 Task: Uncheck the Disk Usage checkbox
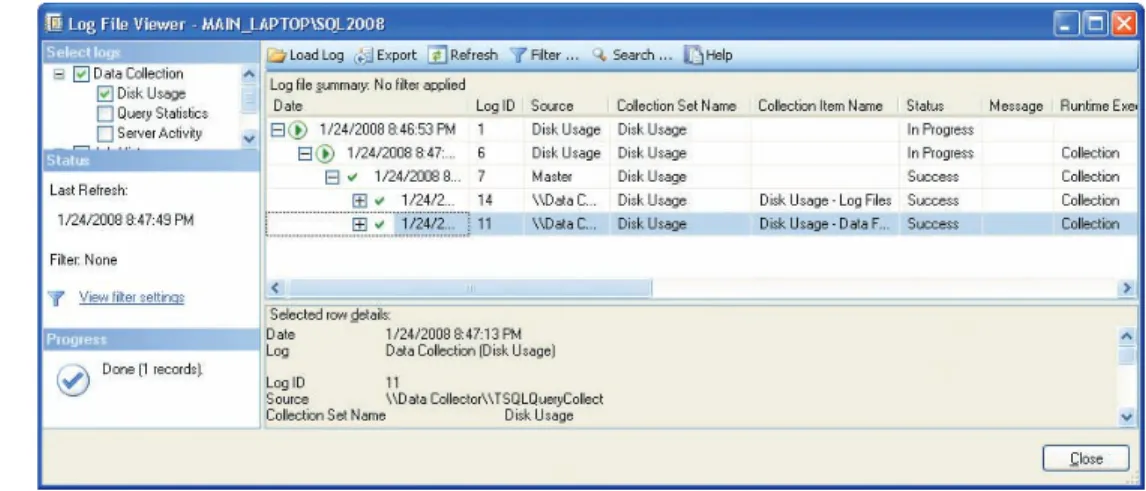click(x=105, y=94)
